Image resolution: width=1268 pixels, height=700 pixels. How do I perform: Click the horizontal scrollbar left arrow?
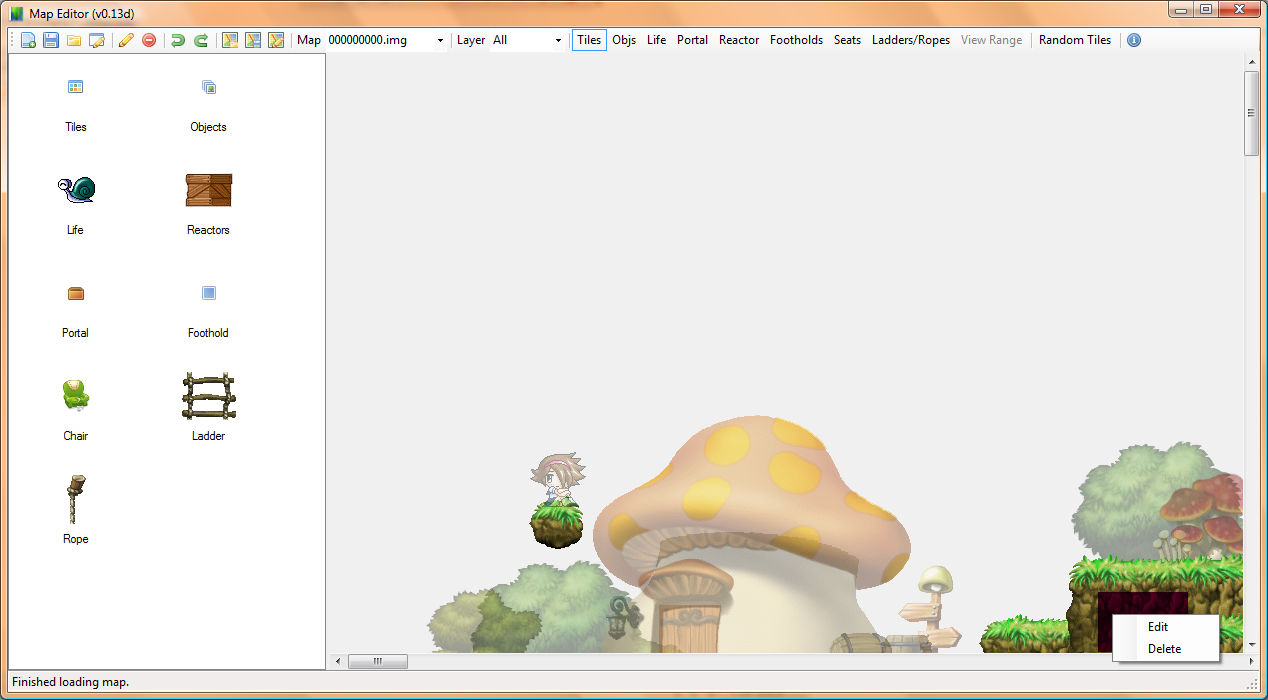pyautogui.click(x=337, y=661)
